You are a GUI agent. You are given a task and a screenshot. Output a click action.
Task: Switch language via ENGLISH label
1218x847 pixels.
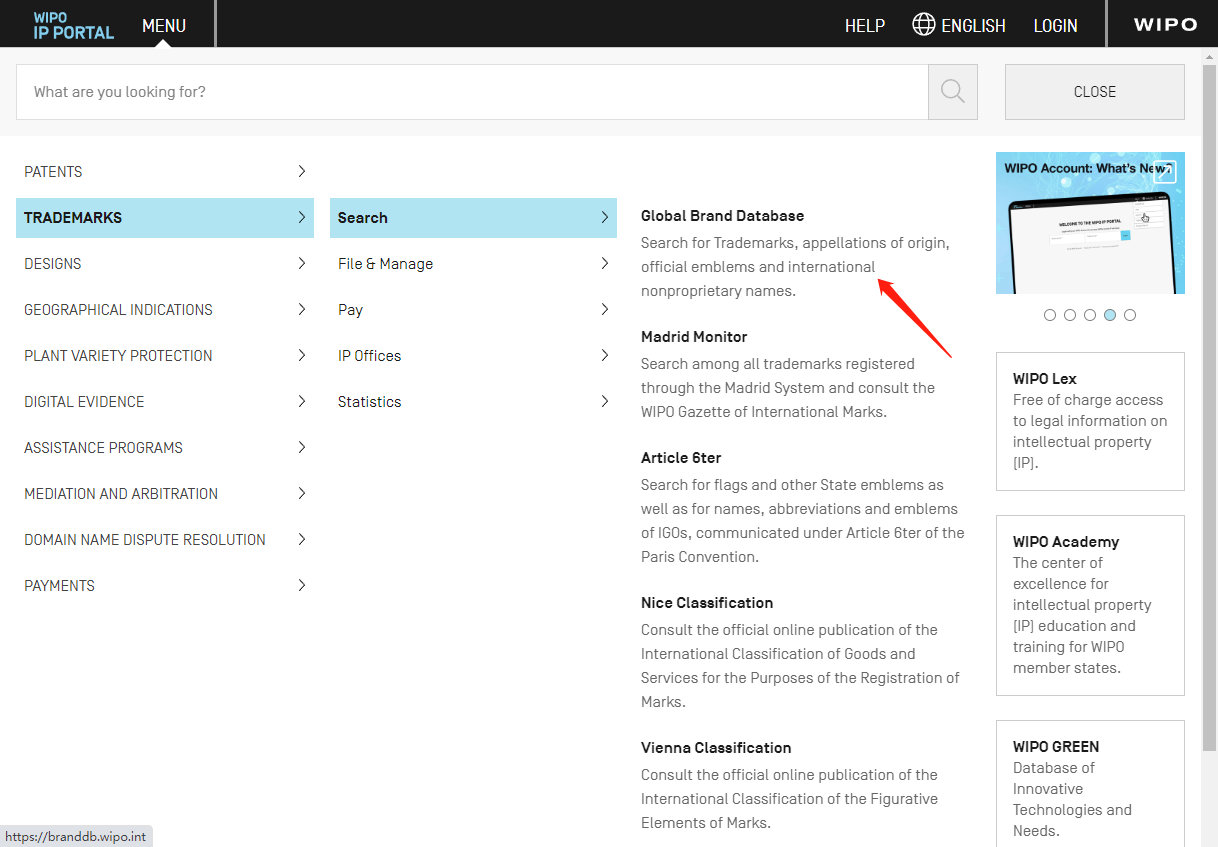point(973,26)
